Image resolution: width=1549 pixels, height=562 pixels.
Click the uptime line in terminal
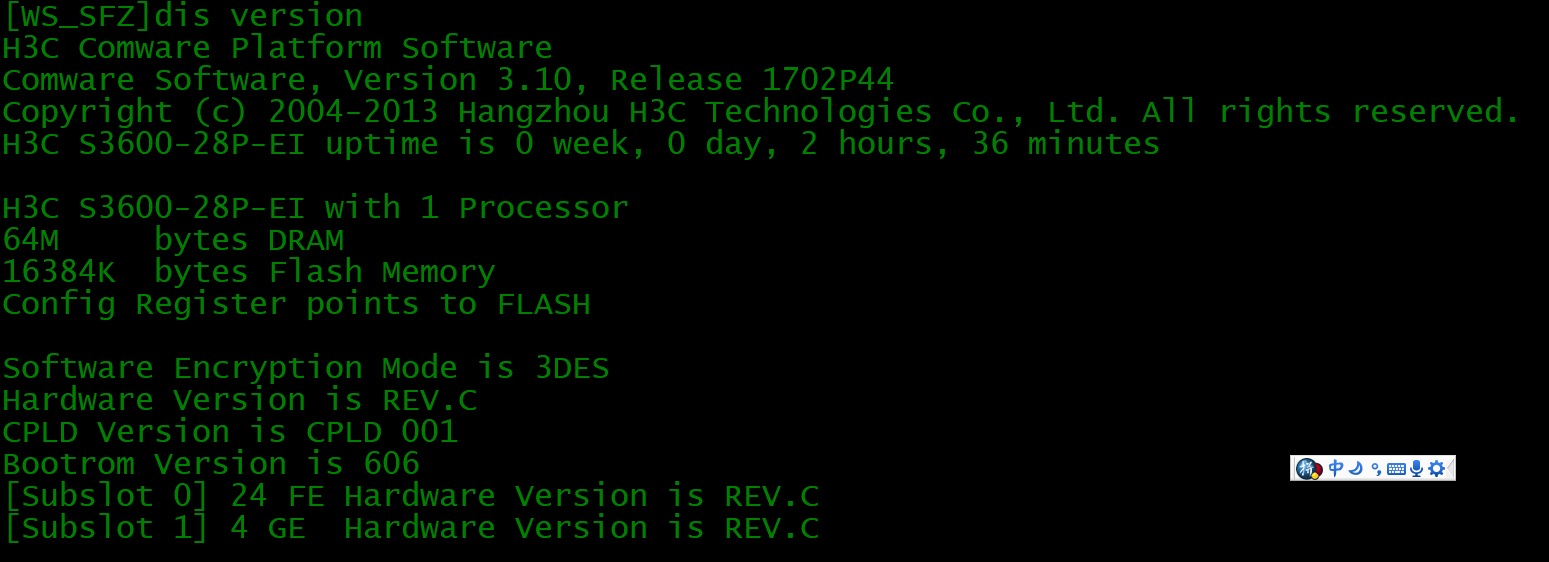pos(580,144)
